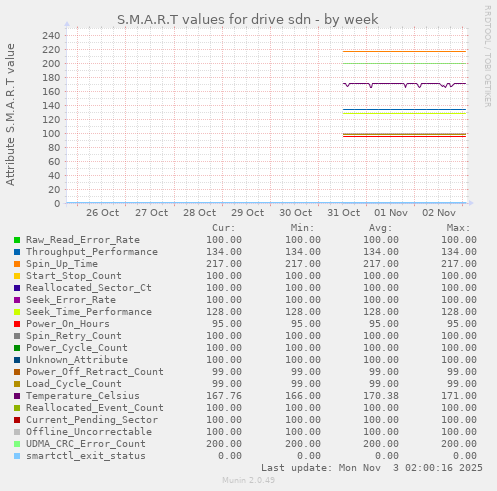Select the Seek_Time_Performance legend label

89,312
